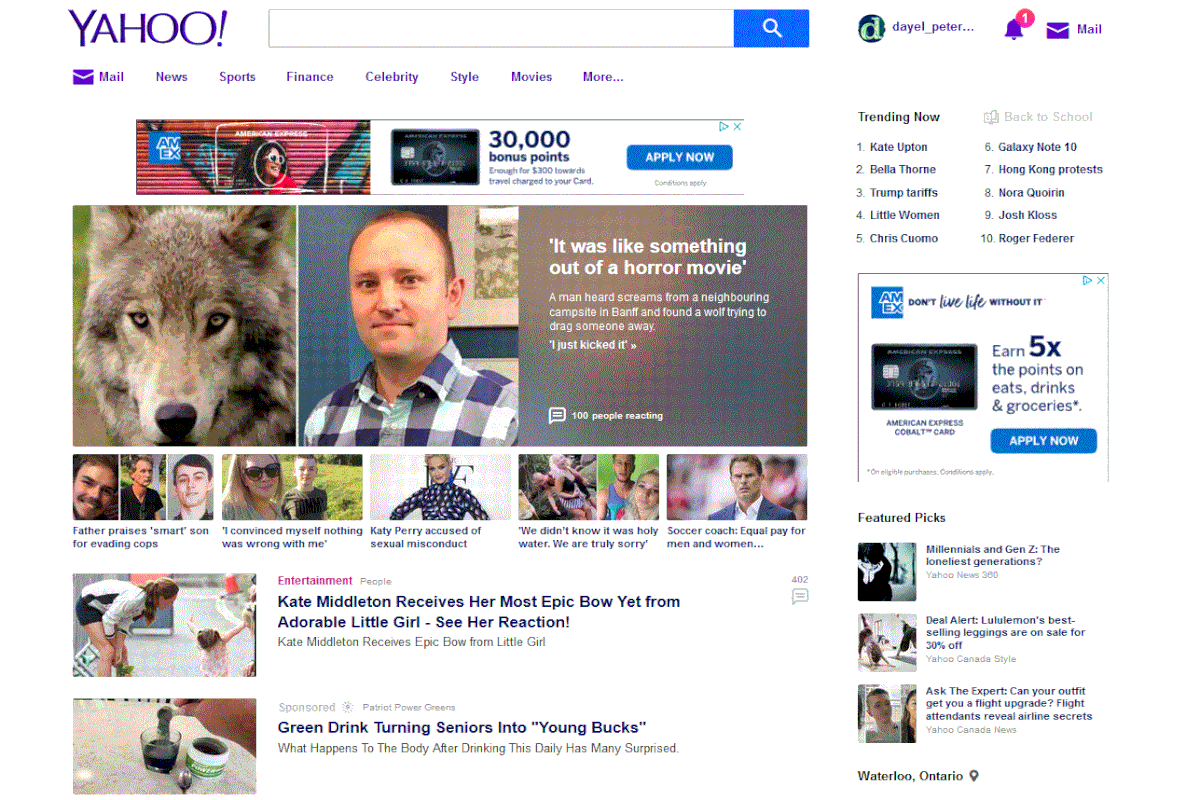
Task: Click the 'I just kicked it' link
Action: tap(593, 345)
